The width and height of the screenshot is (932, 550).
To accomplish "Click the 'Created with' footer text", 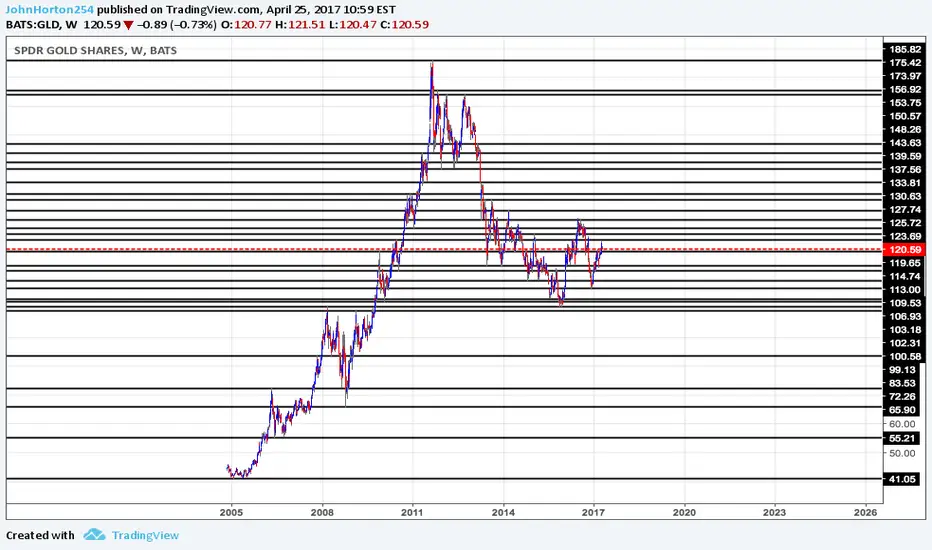I will 40,535.
